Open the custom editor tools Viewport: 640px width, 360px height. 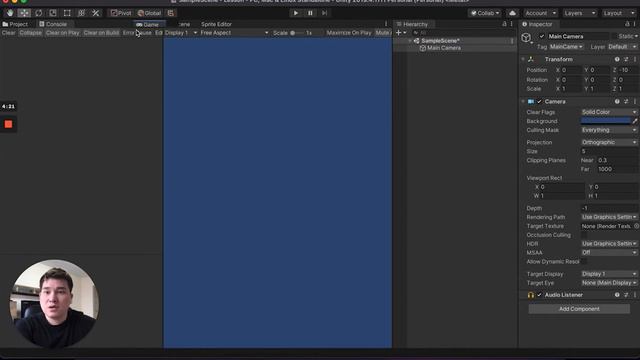click(x=96, y=13)
